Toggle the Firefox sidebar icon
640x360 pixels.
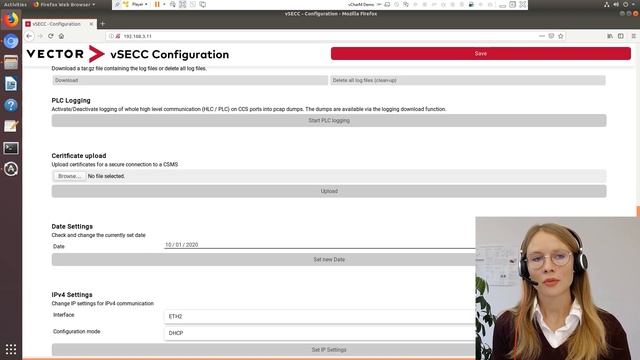[621, 36]
